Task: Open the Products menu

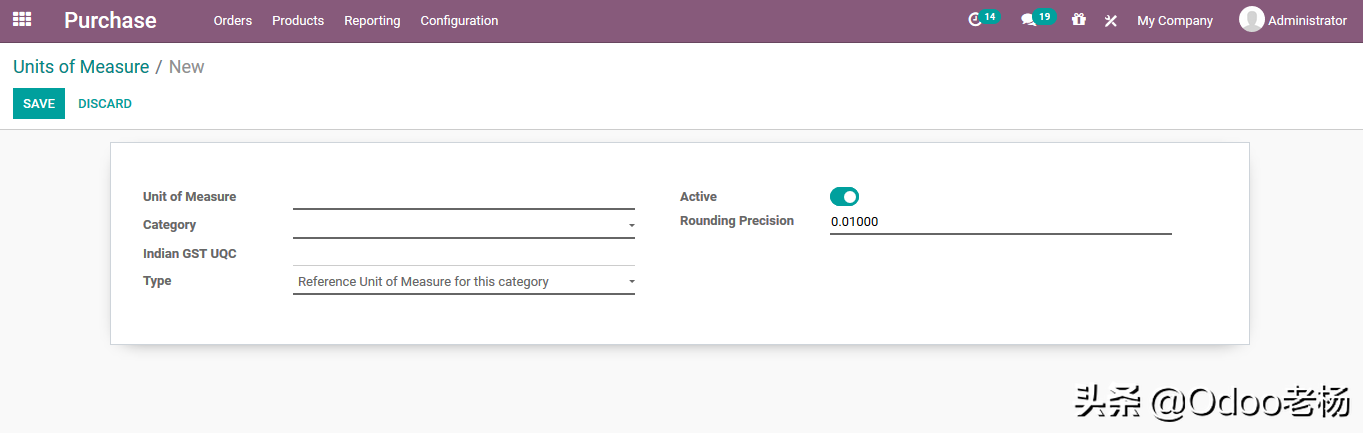Action: tap(298, 20)
